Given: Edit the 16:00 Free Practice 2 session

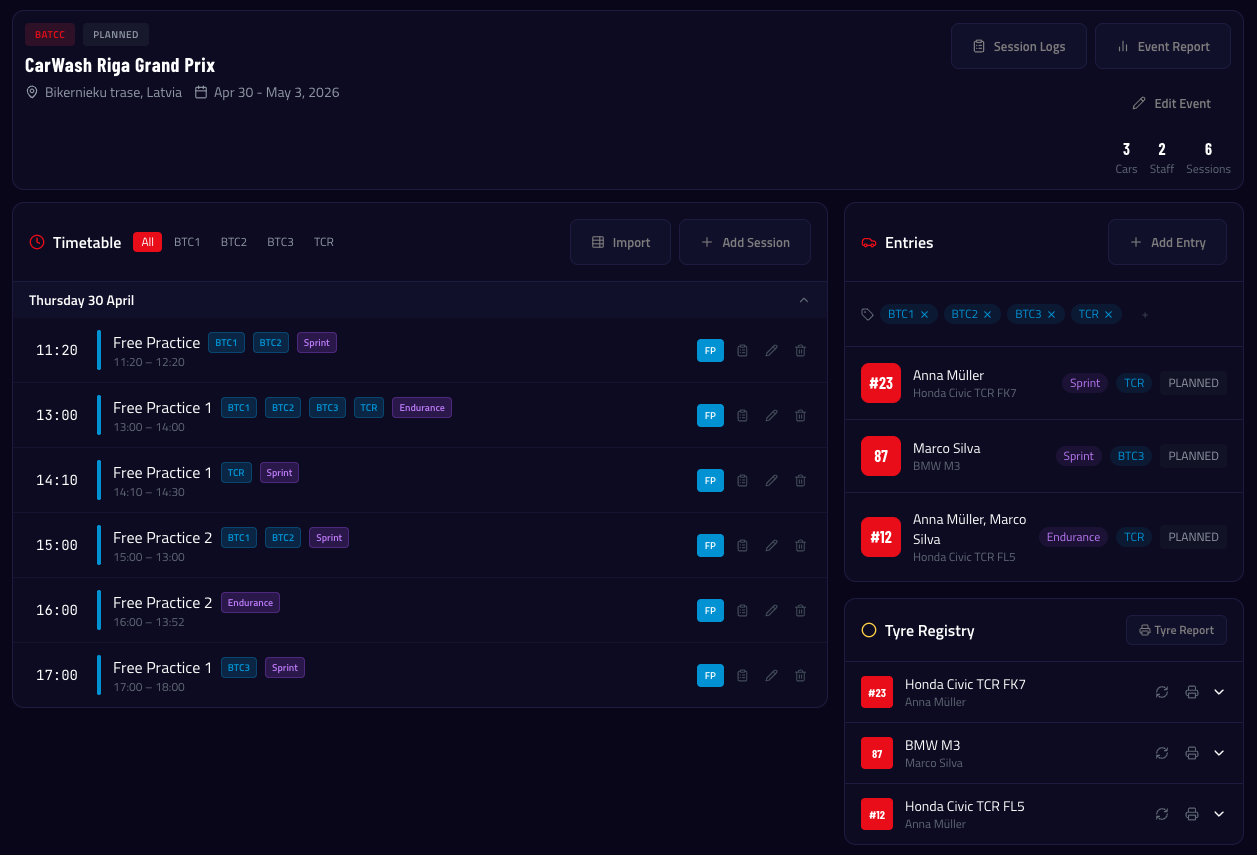Looking at the screenshot, I should pyautogui.click(x=771, y=610).
